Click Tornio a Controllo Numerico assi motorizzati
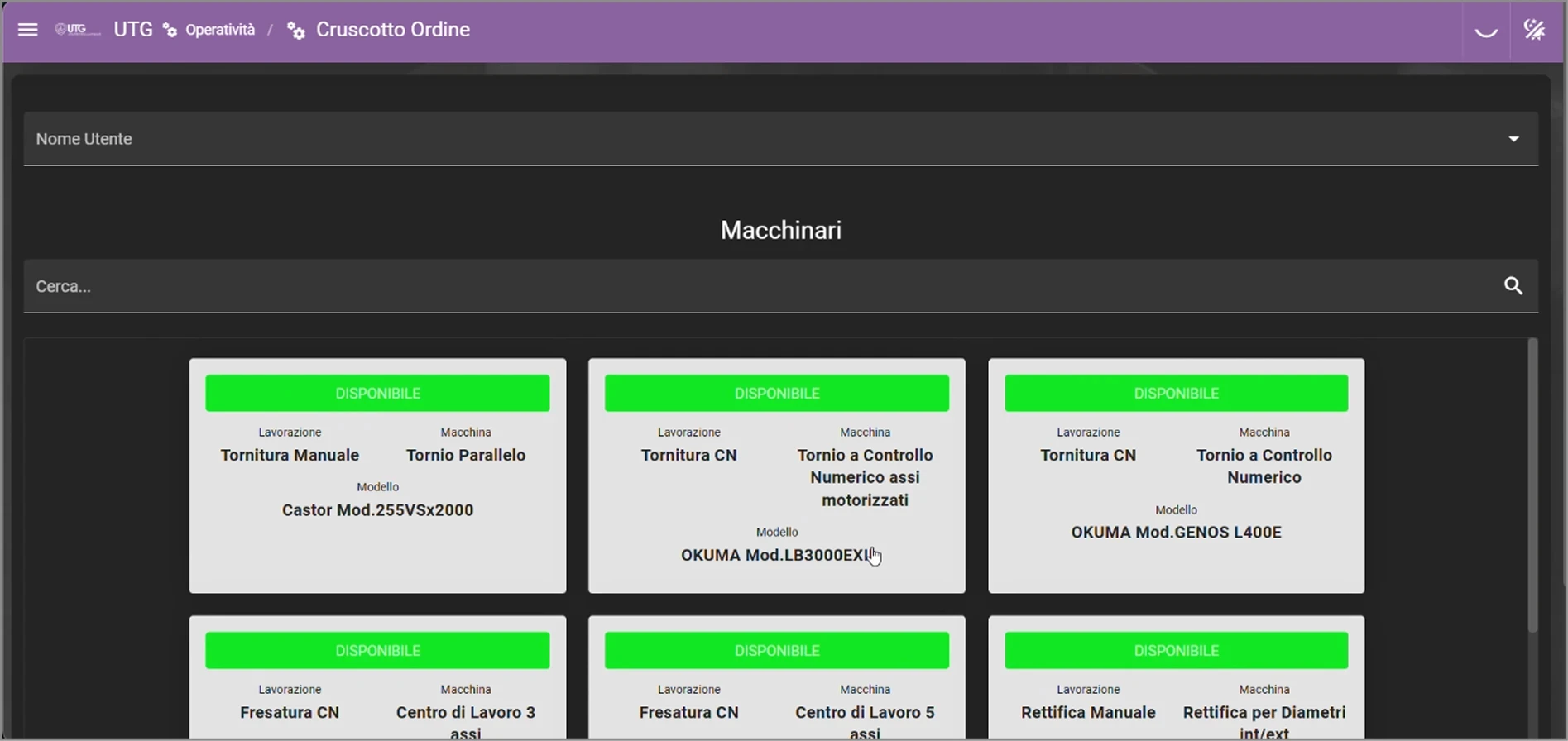This screenshot has width=1568, height=741. [865, 477]
